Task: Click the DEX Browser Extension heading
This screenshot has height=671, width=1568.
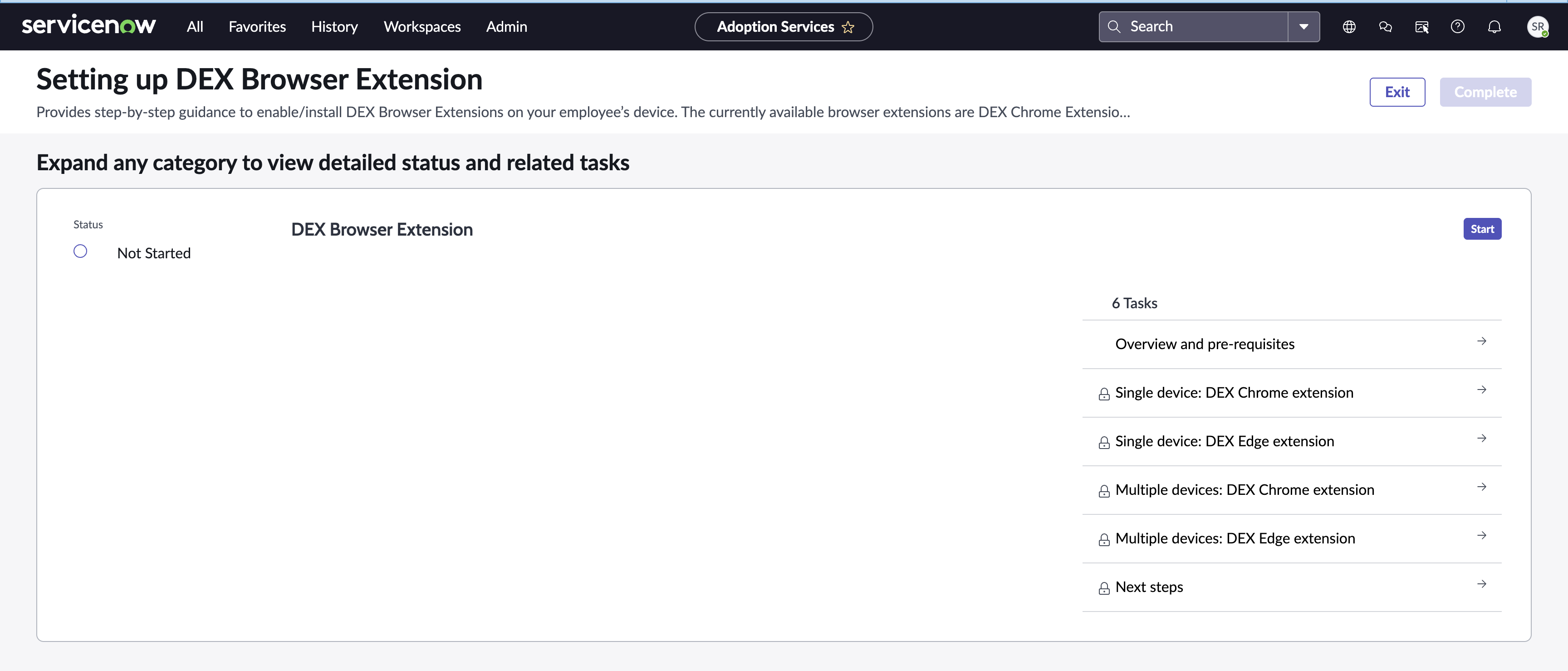Action: pos(382,230)
